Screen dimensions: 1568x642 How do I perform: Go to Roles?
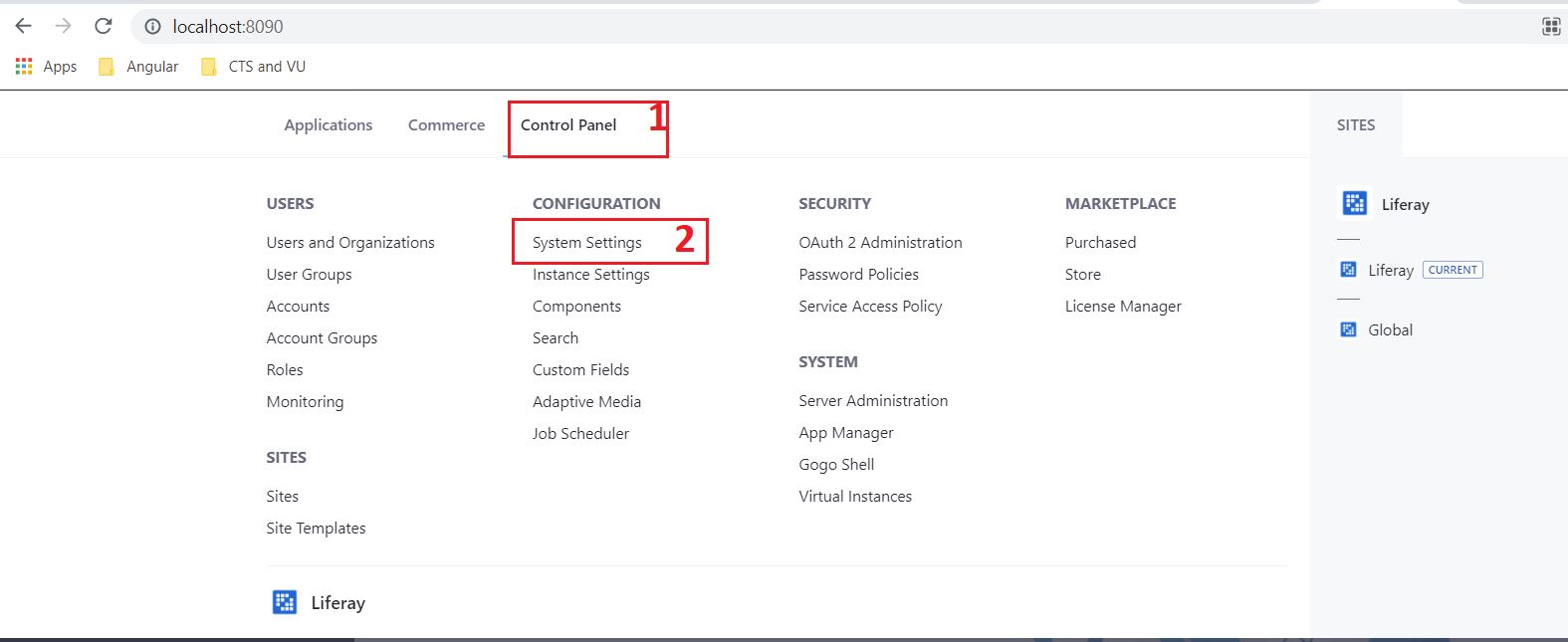pos(285,370)
